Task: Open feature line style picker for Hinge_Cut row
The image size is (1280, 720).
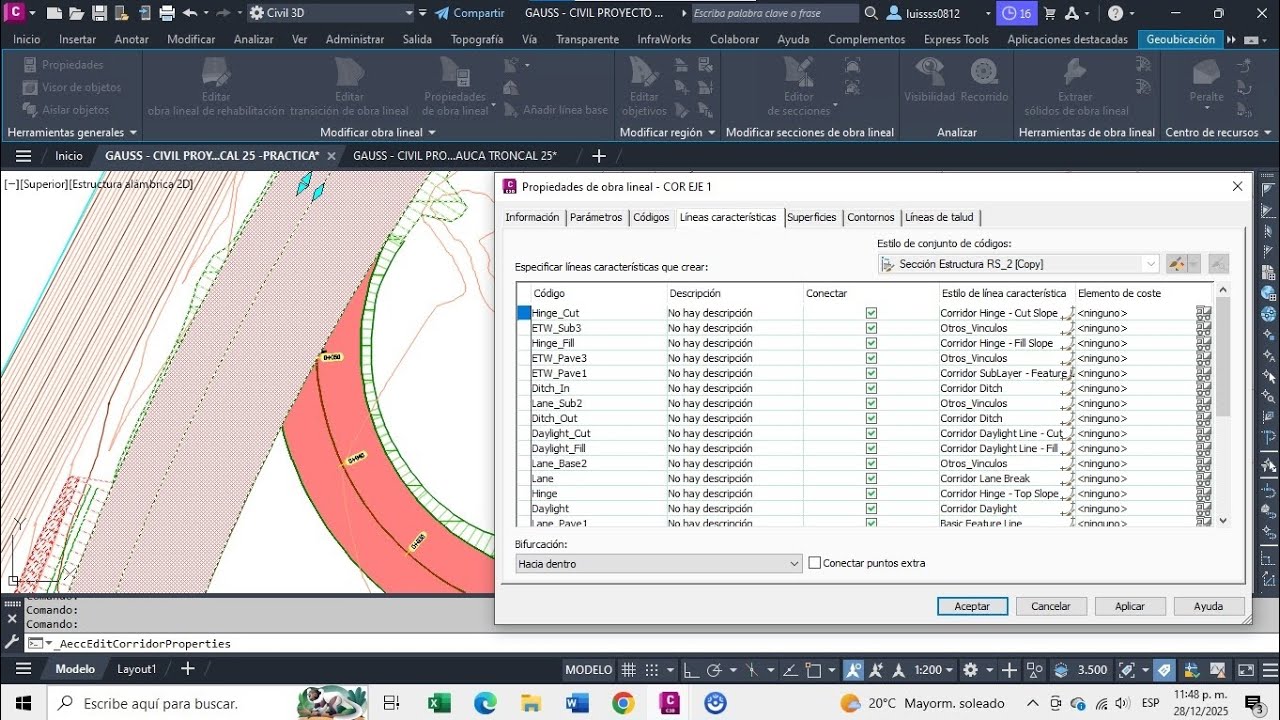Action: (1067, 313)
